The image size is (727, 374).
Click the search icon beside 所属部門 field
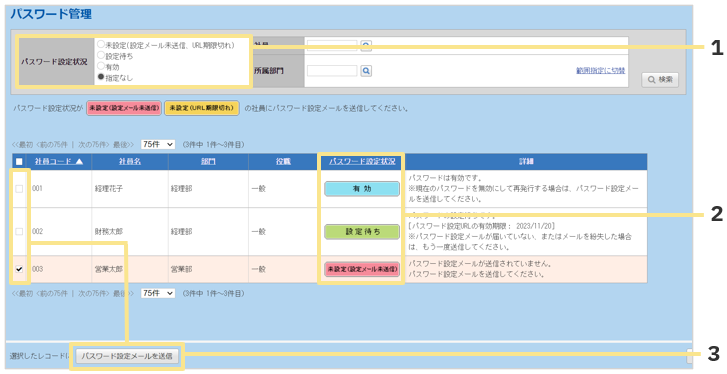366,71
